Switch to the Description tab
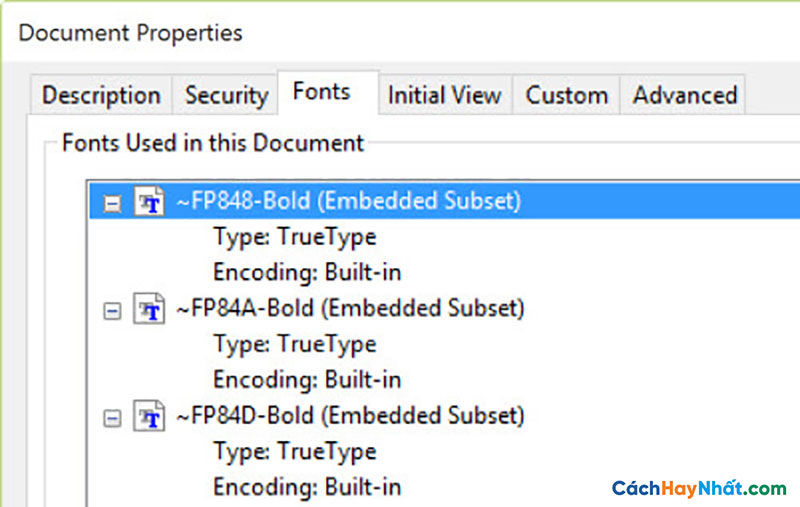The height and width of the screenshot is (507, 800). click(x=101, y=95)
